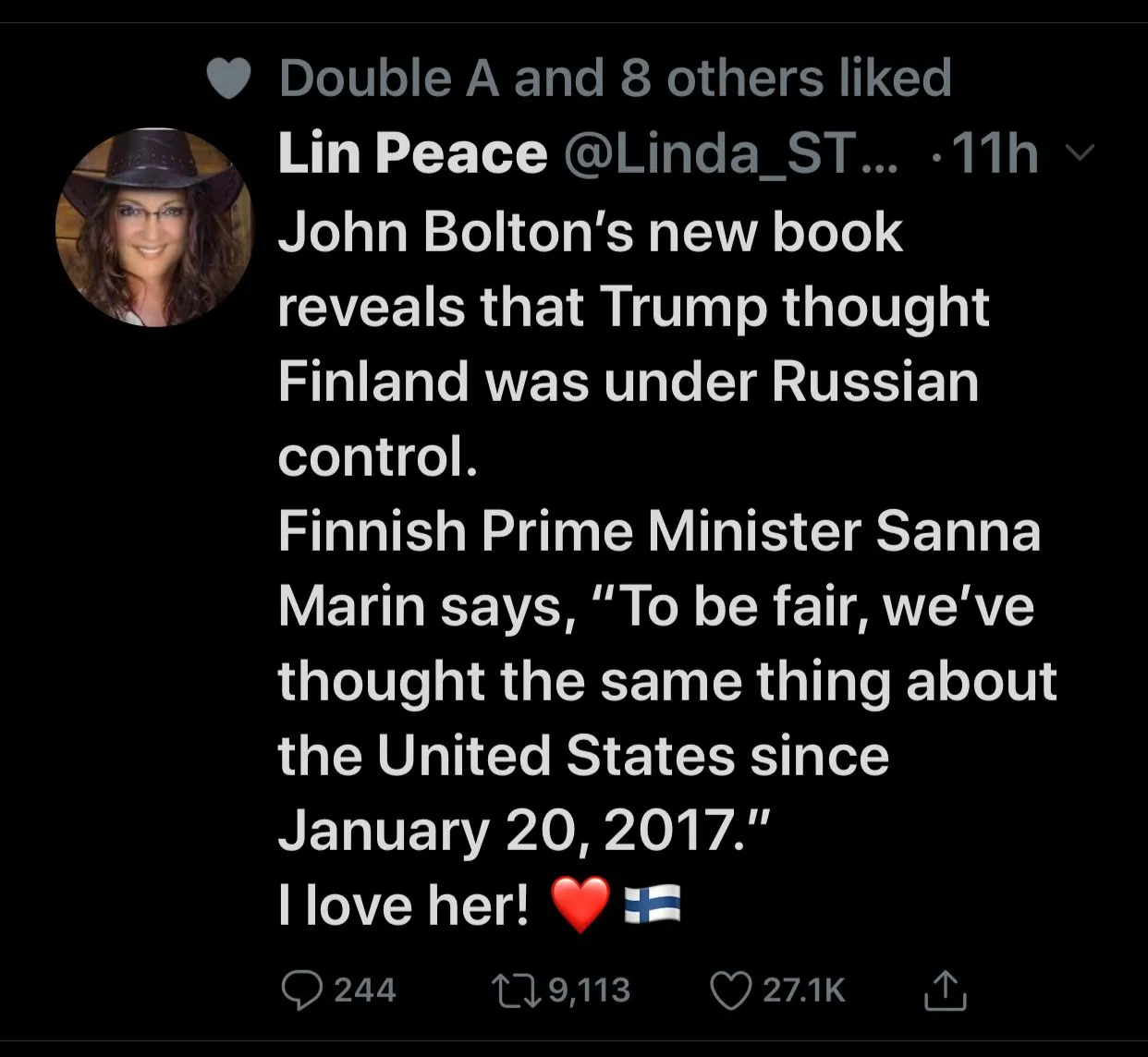Open the @Linda_ST... handle link
The width and height of the screenshot is (1148, 1057).
click(x=730, y=153)
